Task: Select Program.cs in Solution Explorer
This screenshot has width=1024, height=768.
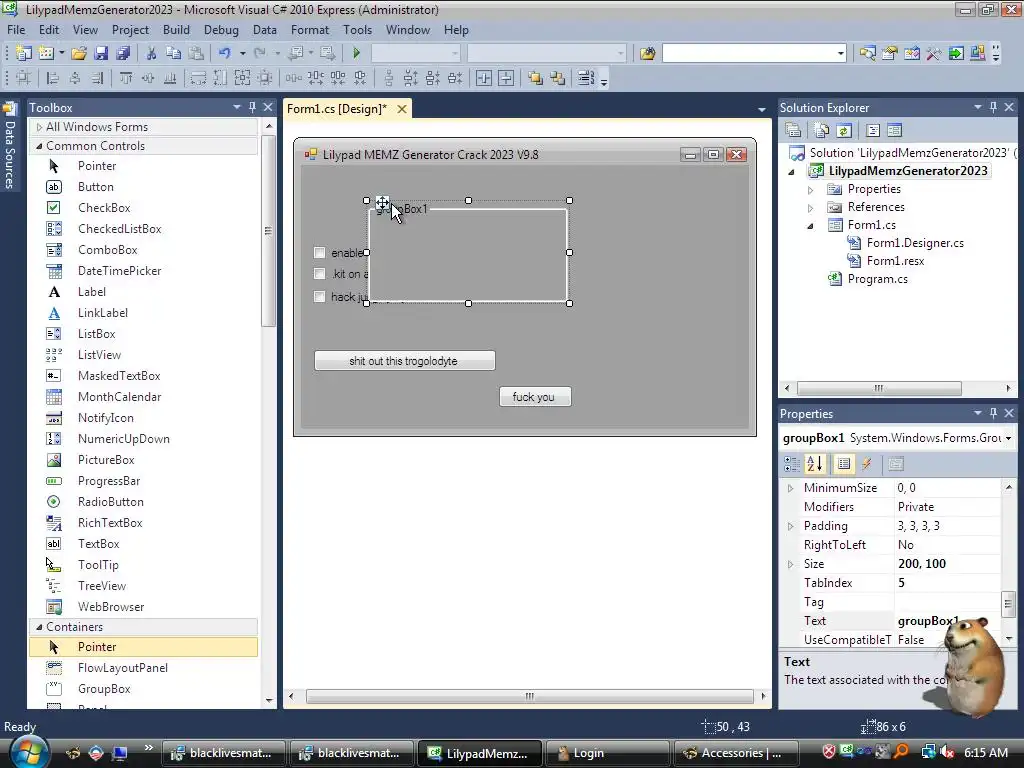Action: click(x=877, y=279)
